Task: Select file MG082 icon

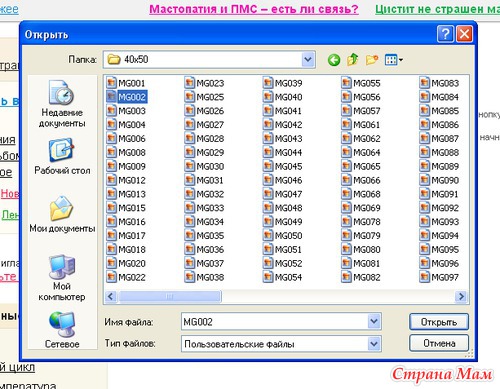Action: click(346, 277)
